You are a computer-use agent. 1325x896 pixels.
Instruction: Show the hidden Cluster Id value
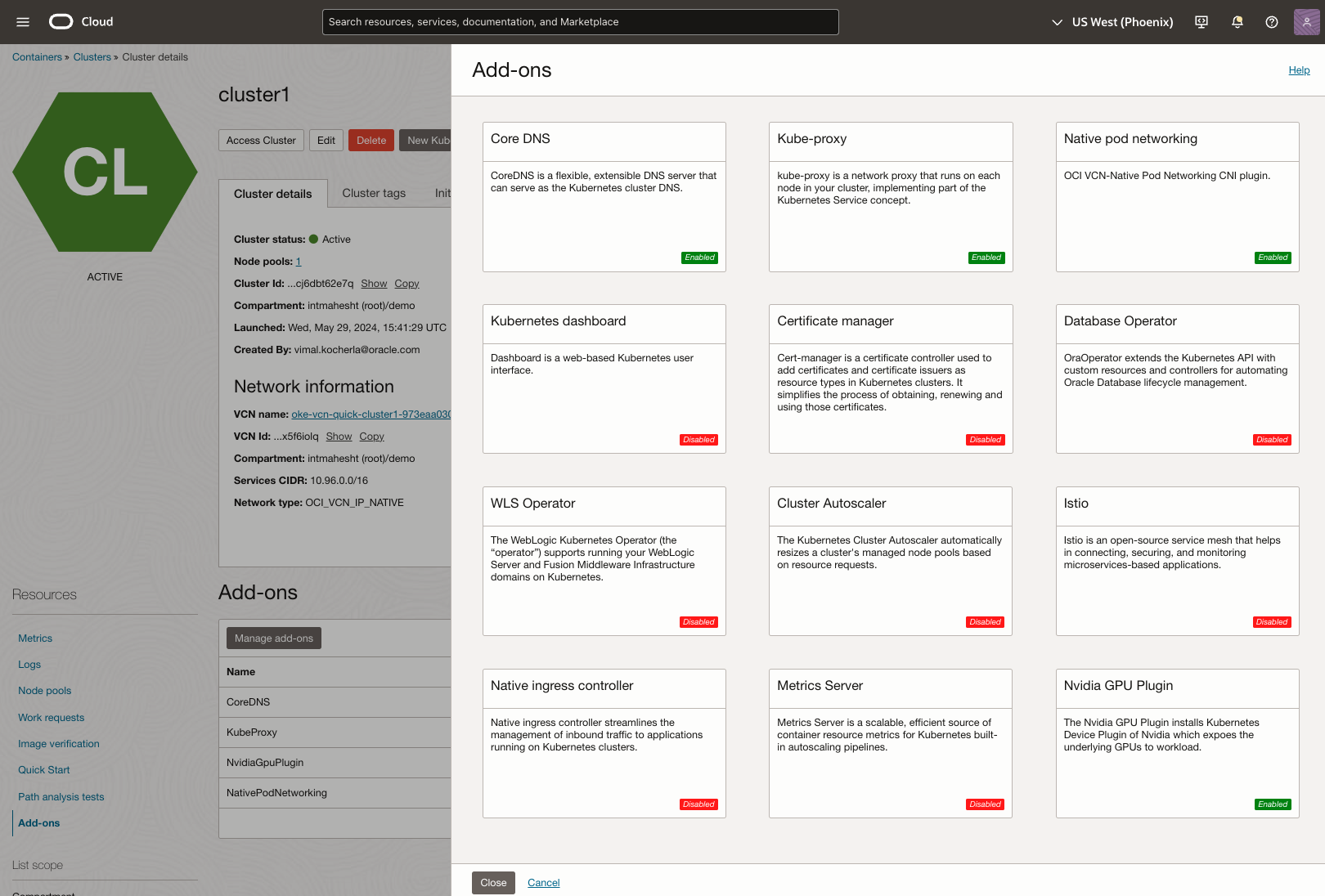374,284
